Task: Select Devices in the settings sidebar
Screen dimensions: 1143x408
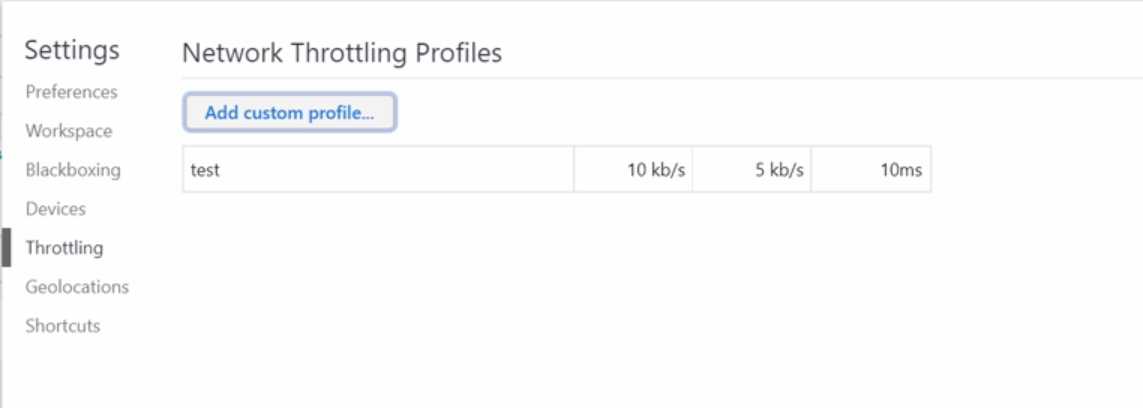Action: click(x=55, y=209)
